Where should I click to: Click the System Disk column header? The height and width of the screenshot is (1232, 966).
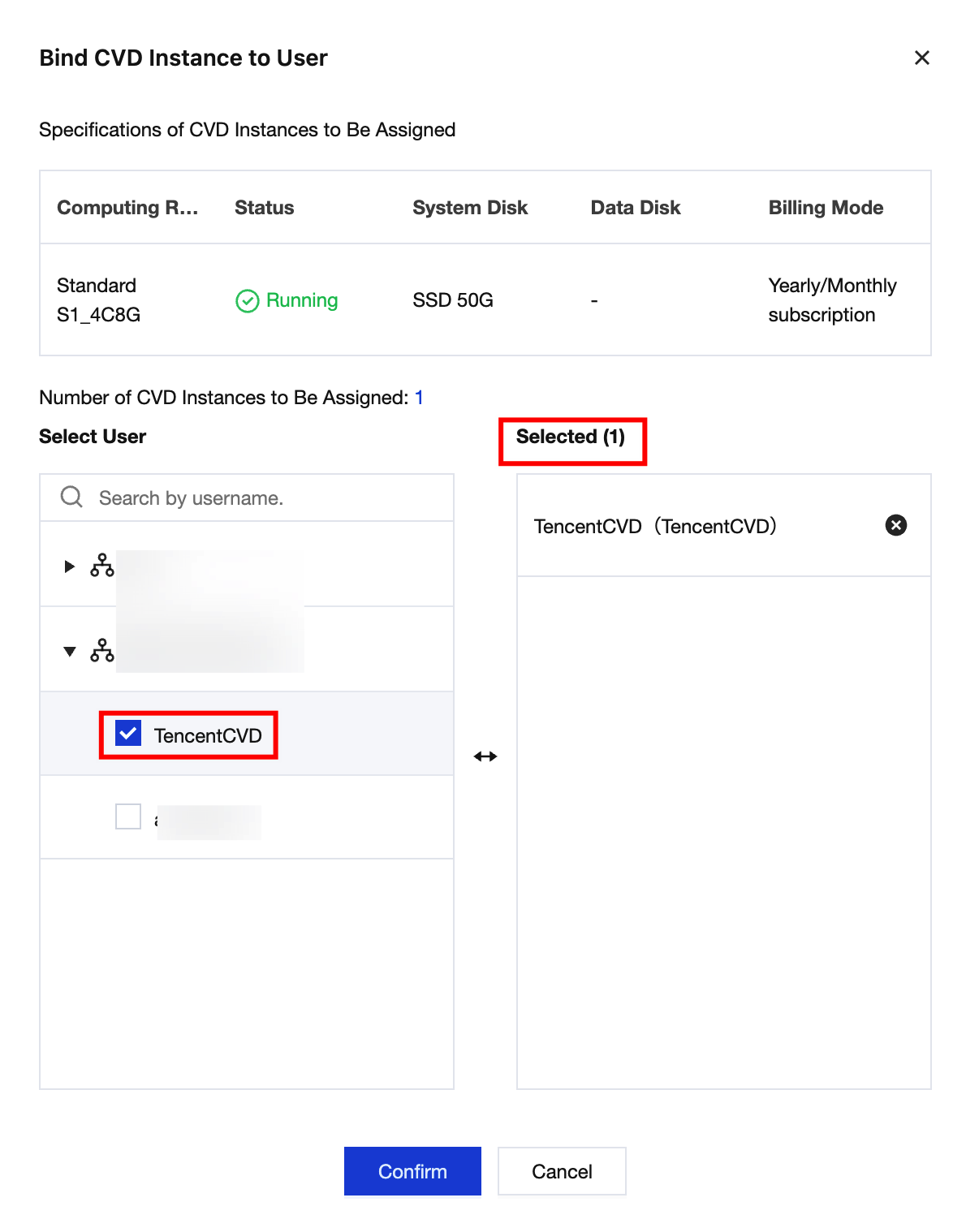pyautogui.click(x=470, y=208)
